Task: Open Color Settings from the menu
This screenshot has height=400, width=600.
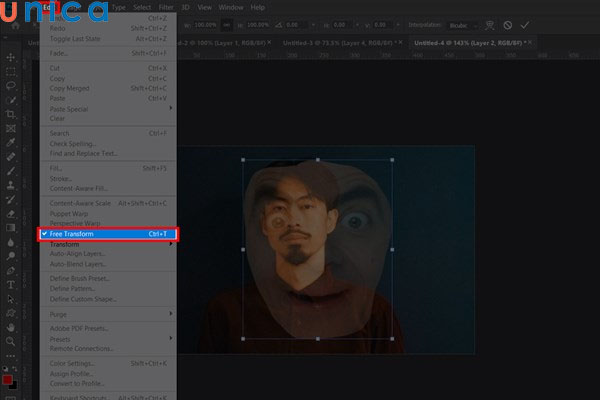Action: 108,363
